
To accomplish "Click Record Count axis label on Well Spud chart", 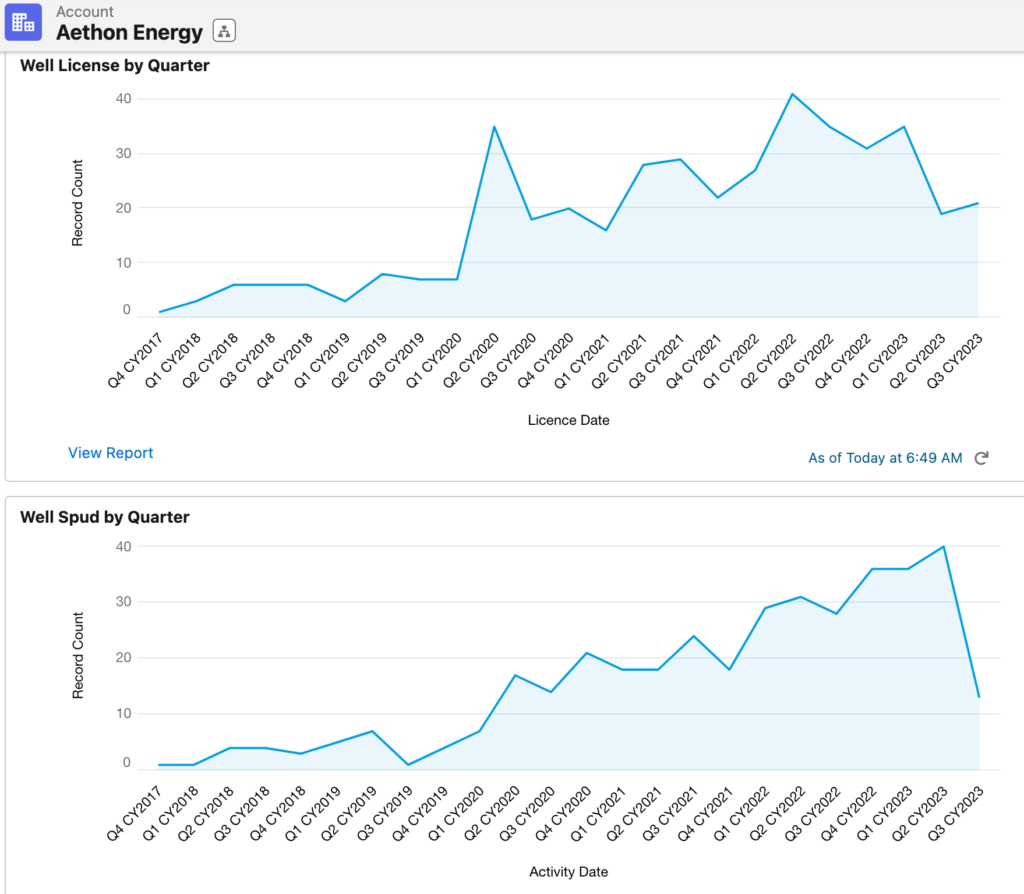I will coord(78,654).
